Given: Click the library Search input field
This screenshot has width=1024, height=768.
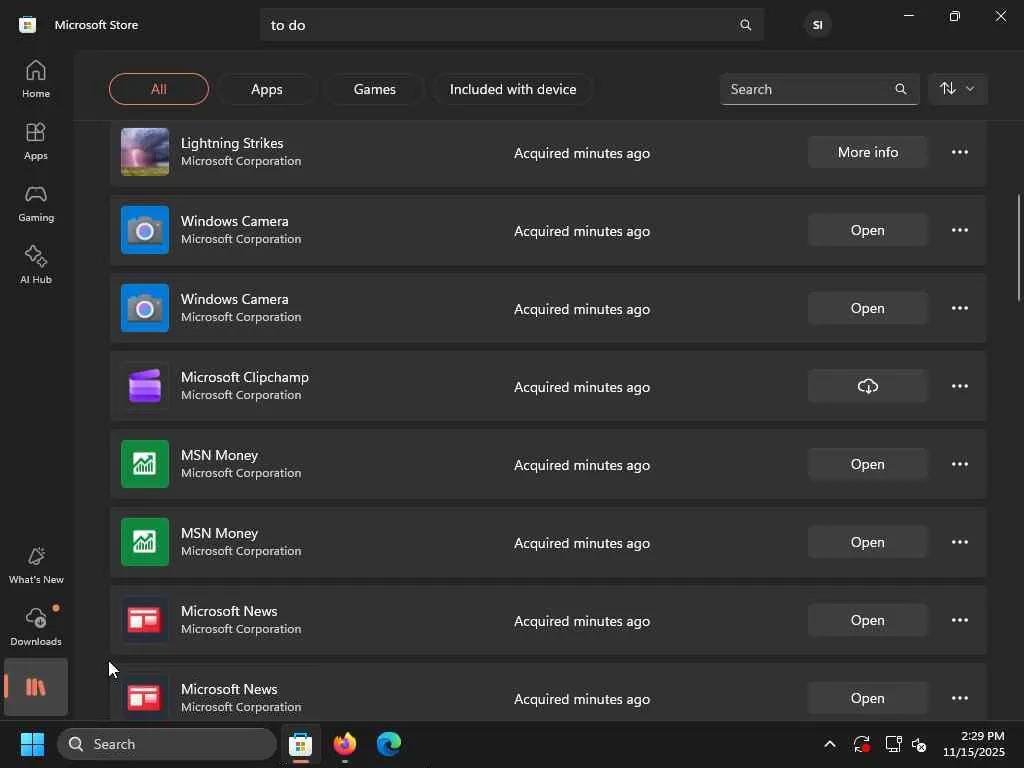Looking at the screenshot, I should click(x=819, y=89).
